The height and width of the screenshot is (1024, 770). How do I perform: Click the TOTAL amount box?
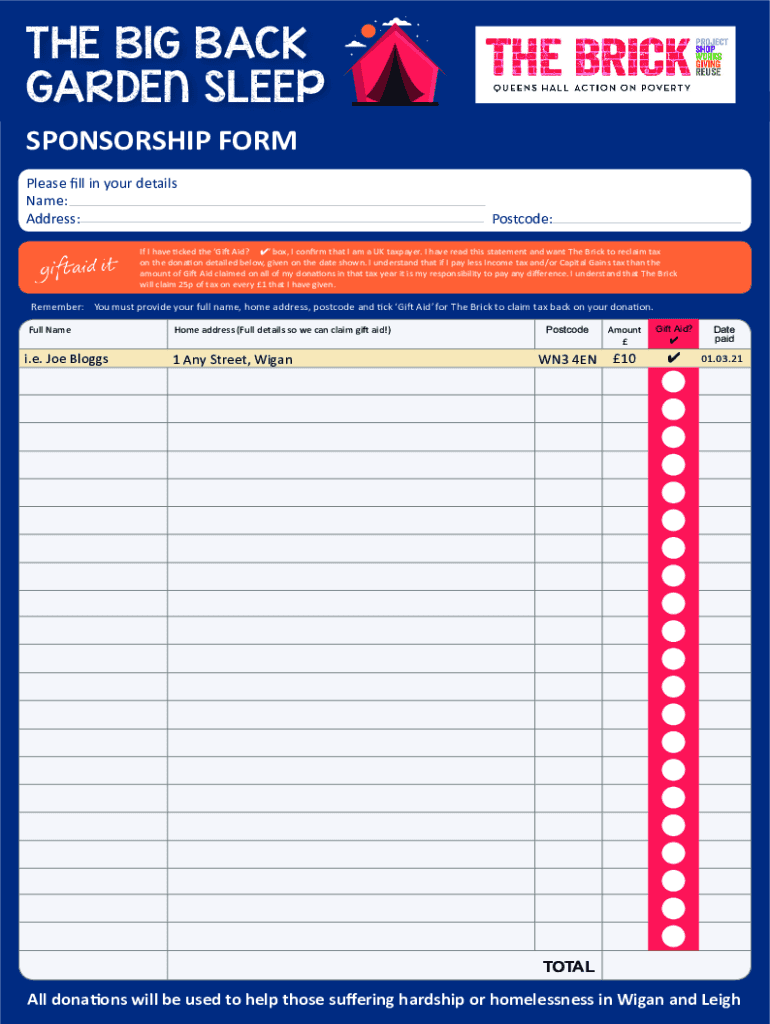click(x=675, y=965)
